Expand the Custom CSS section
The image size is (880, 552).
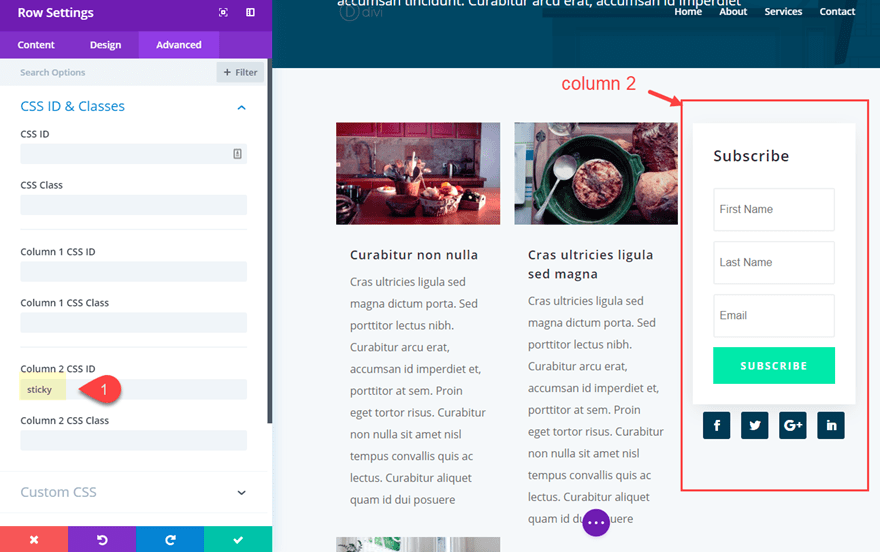pos(241,492)
